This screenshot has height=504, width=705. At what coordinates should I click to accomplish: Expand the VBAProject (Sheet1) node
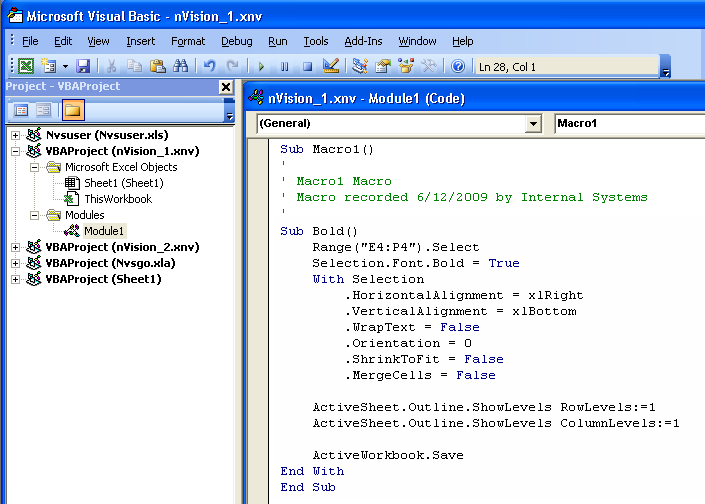15,279
